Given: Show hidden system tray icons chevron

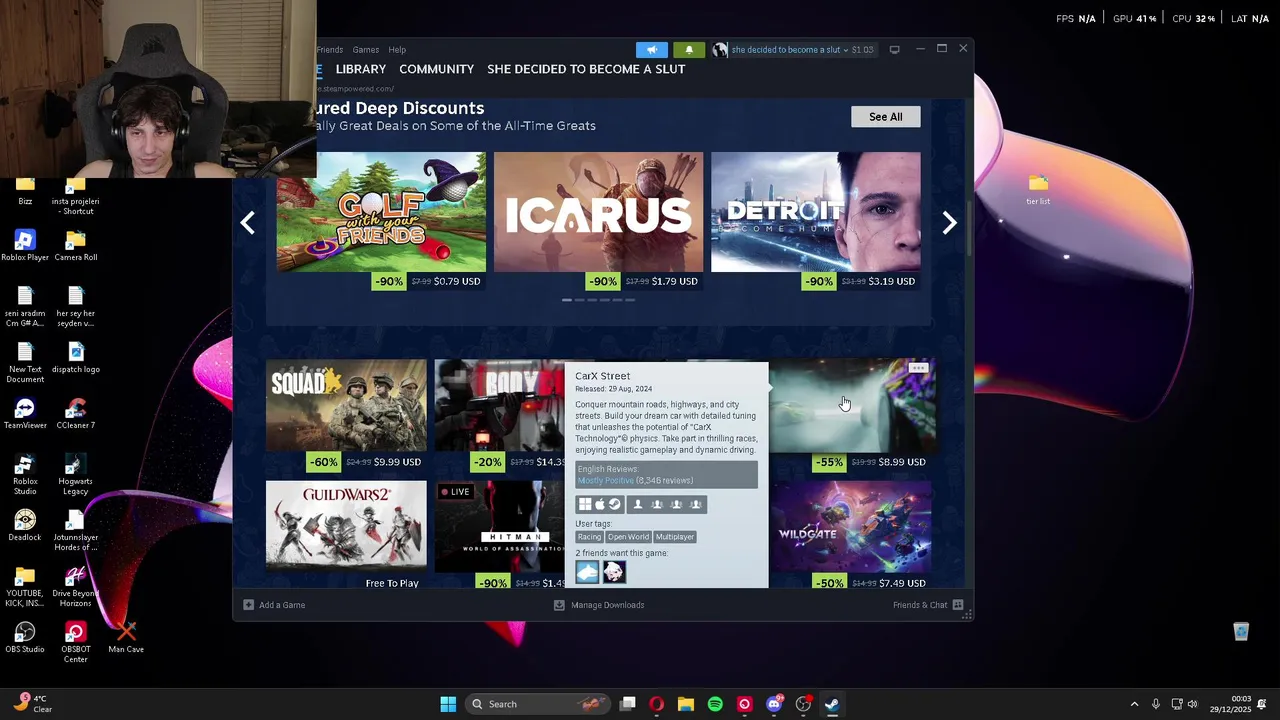Looking at the screenshot, I should pos(1134,704).
